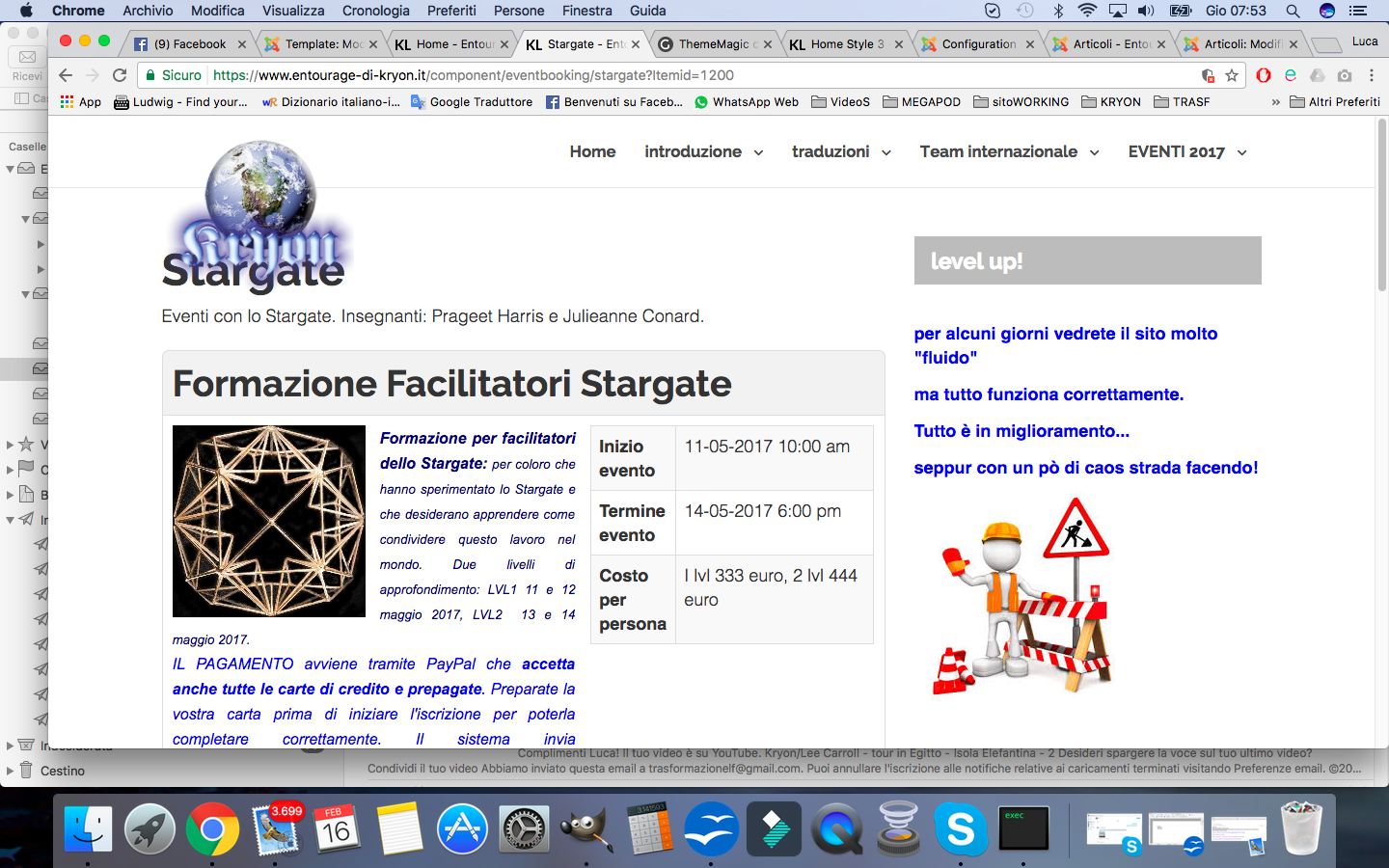
Task: Click the camera extension icon in toolbar
Action: tap(1345, 75)
